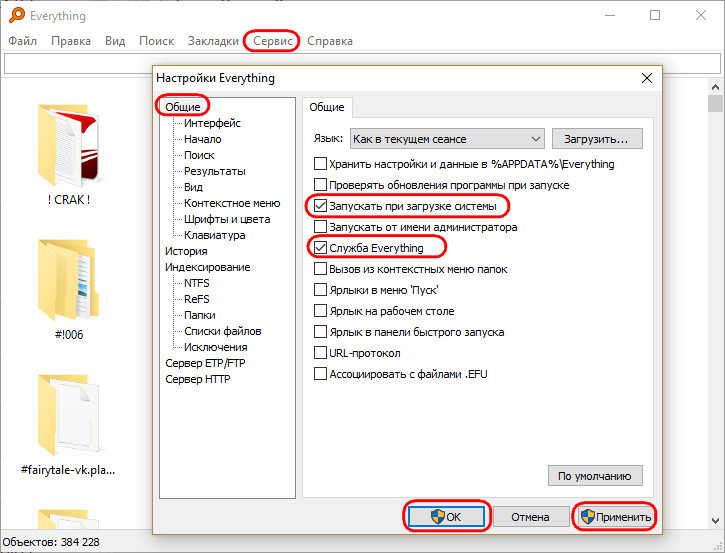725x553 pixels.
Task: Open the ! CRAK ! folder icon
Action: pos(68,148)
